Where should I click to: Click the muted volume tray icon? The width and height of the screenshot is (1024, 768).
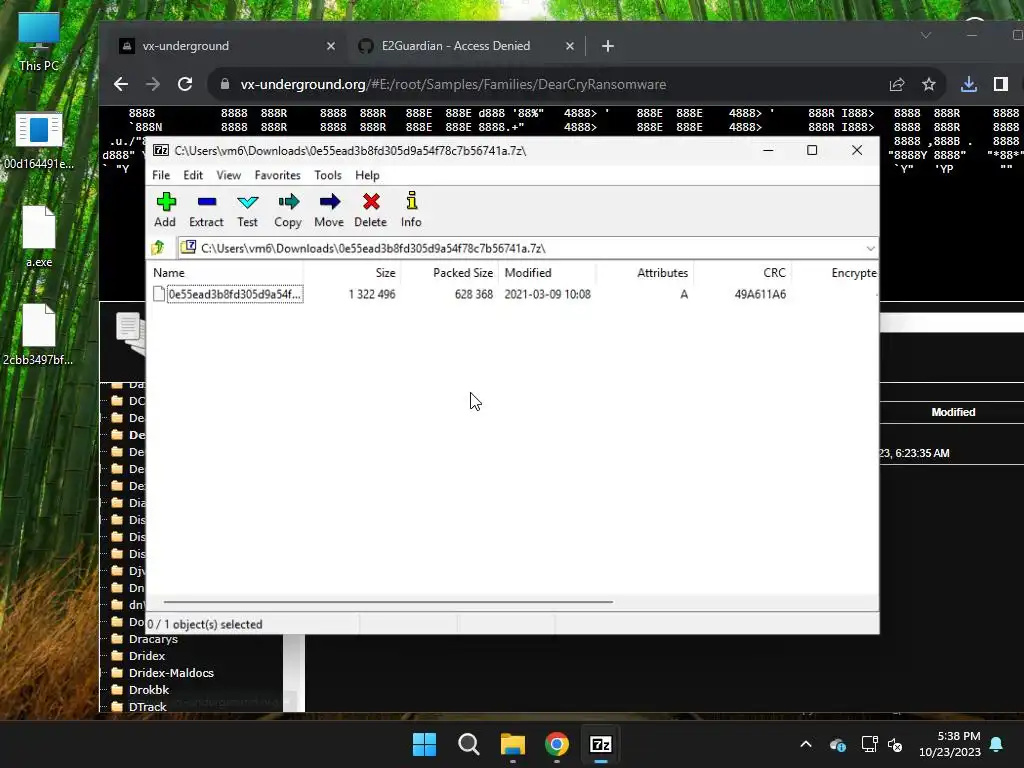point(895,744)
